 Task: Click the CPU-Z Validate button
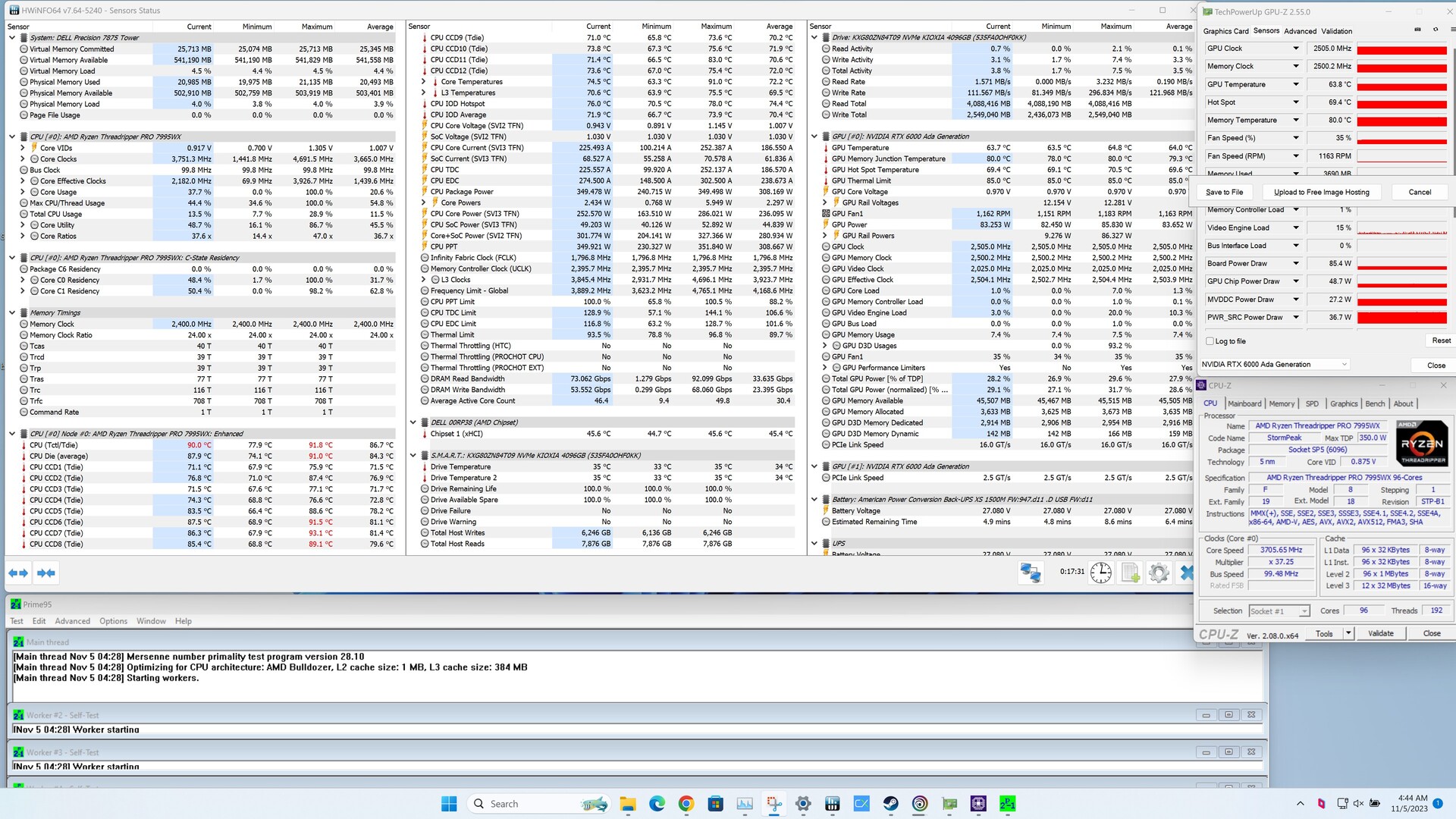pyautogui.click(x=1380, y=633)
